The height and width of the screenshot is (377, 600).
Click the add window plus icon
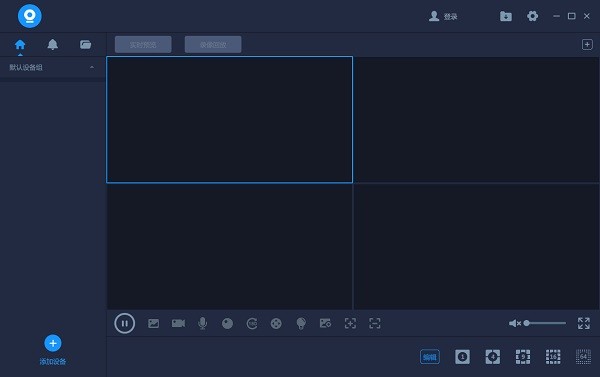pyautogui.click(x=587, y=44)
